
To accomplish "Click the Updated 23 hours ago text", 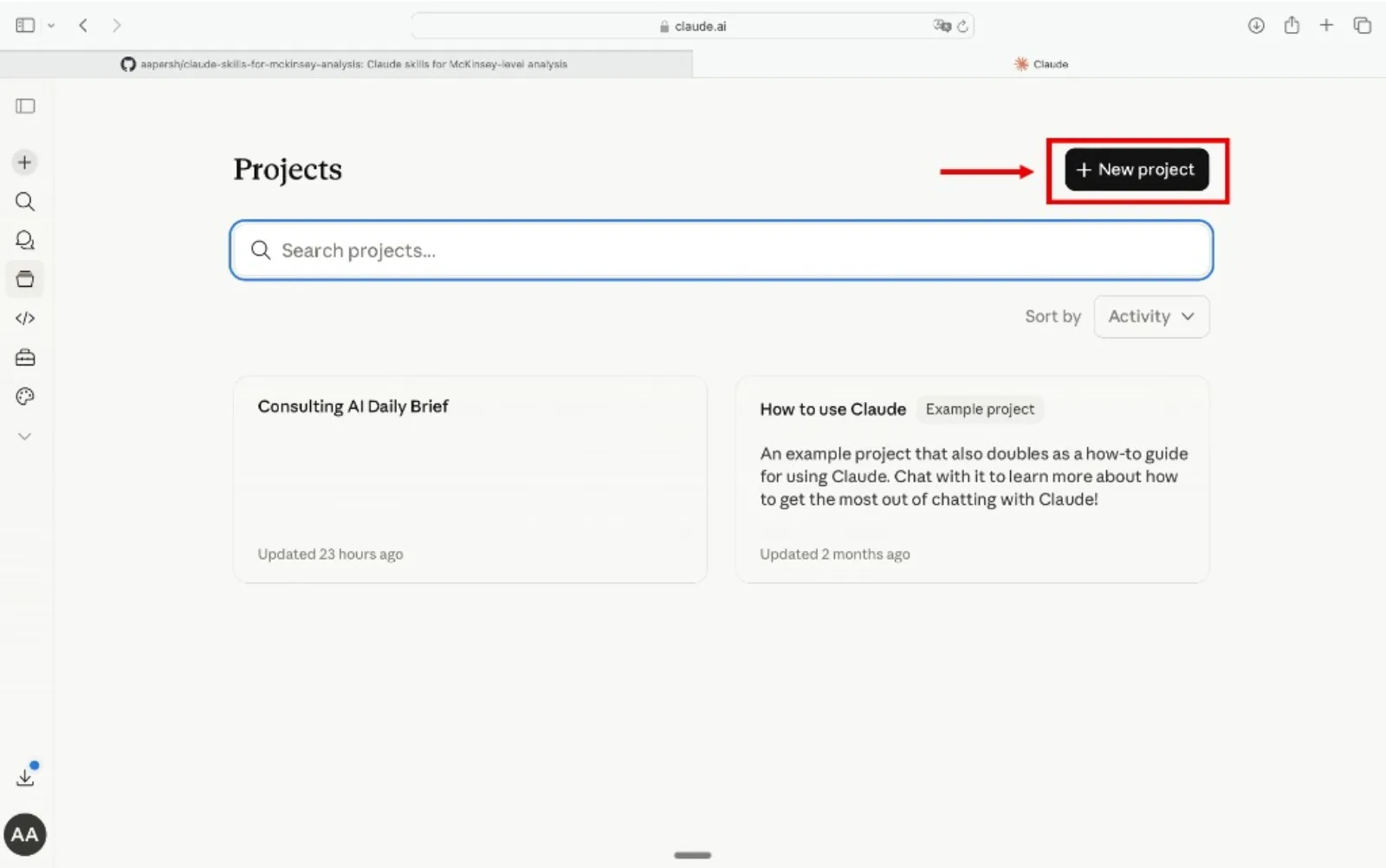I will pyautogui.click(x=330, y=554).
